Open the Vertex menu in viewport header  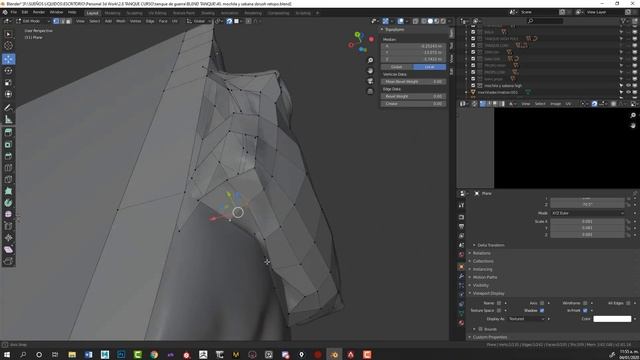tap(135, 21)
